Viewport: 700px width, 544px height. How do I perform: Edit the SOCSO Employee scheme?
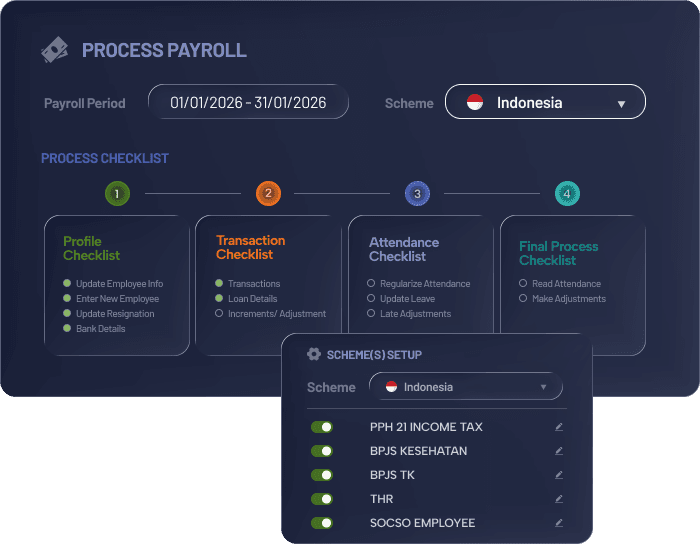(x=558, y=523)
